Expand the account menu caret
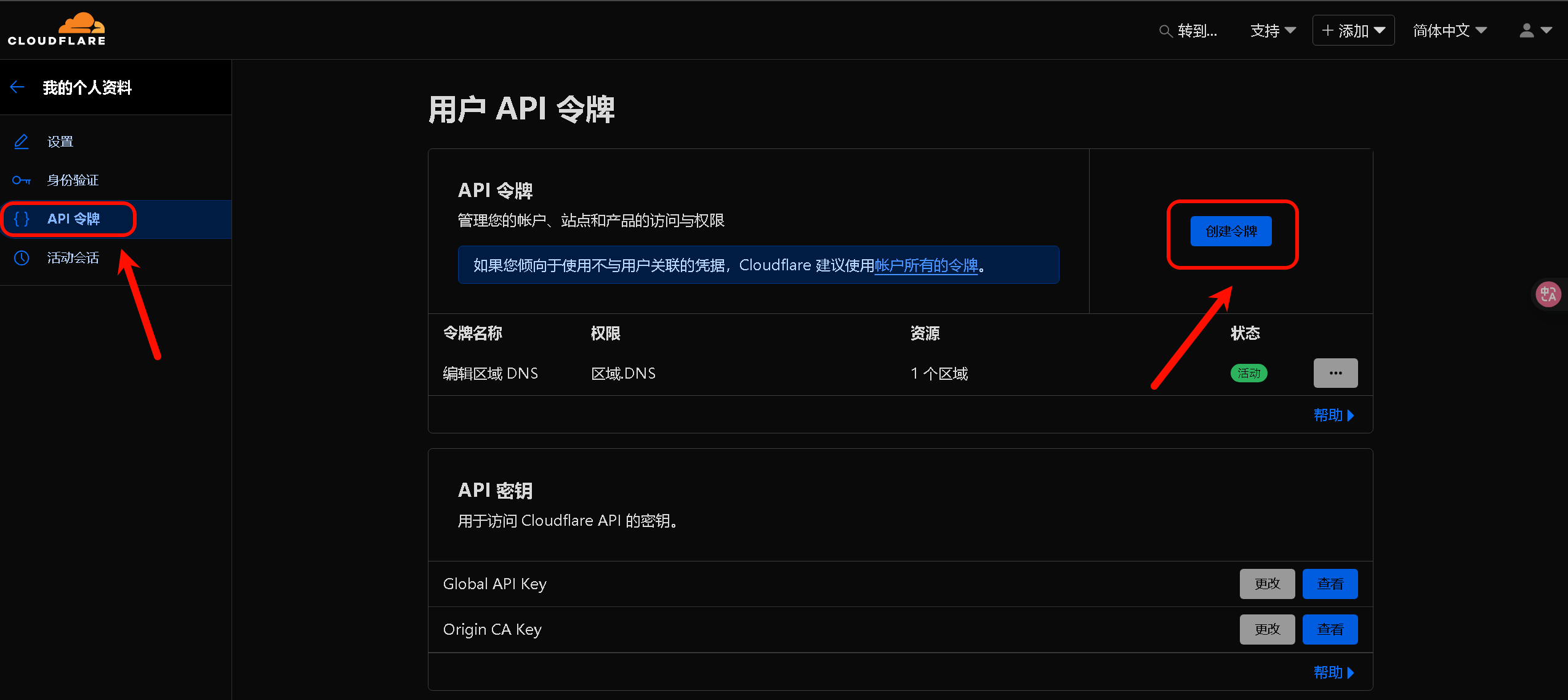This screenshot has height=700, width=1568. tap(1546, 30)
